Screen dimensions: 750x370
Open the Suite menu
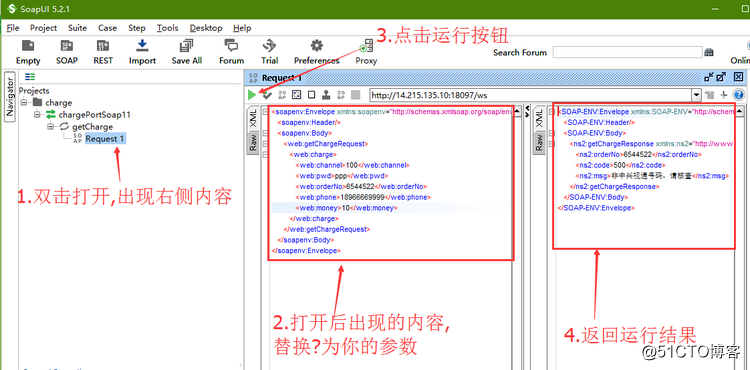77,28
